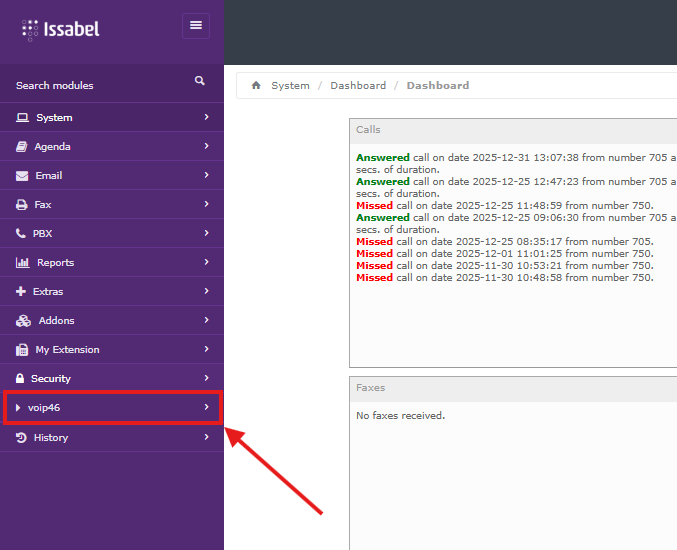677x550 pixels.
Task: Expand Addons menu chevron
Action: pos(206,320)
